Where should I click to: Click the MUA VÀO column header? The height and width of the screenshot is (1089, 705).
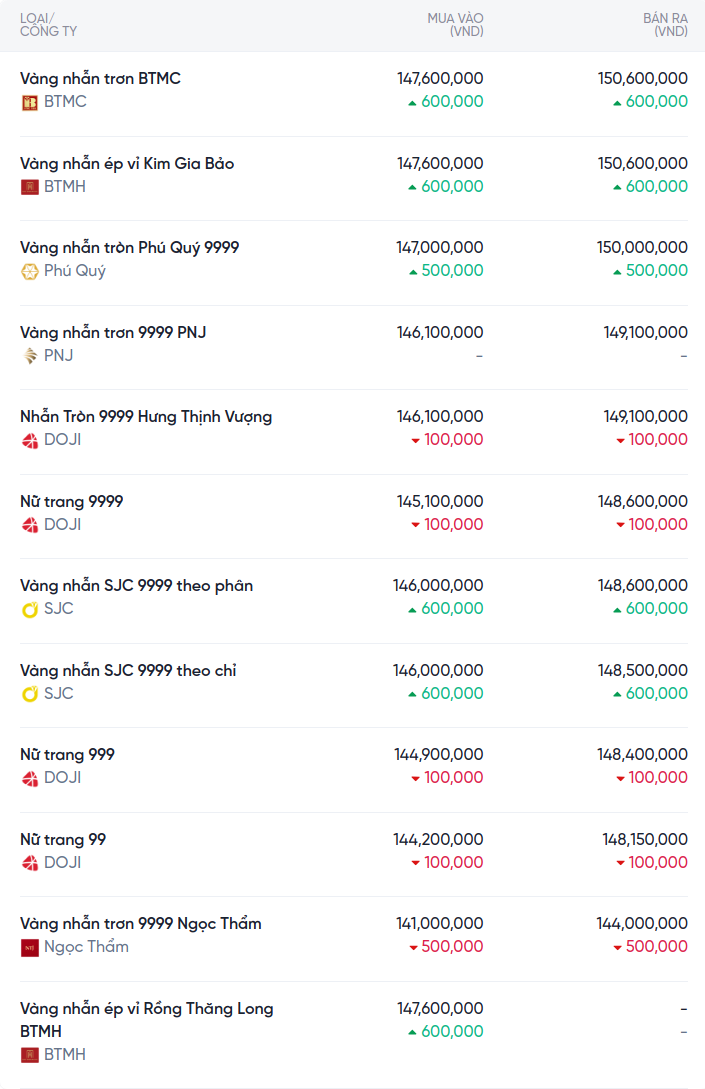coord(455,25)
